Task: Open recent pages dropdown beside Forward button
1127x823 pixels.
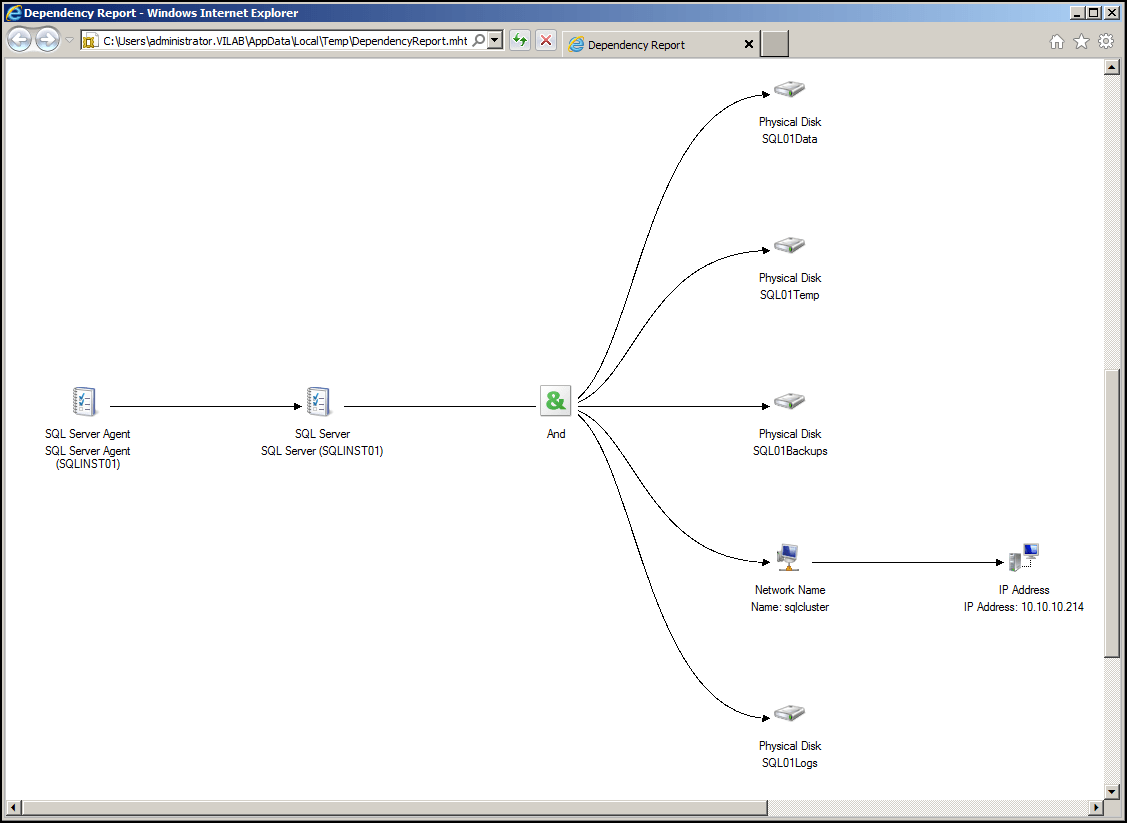Action: tap(70, 40)
